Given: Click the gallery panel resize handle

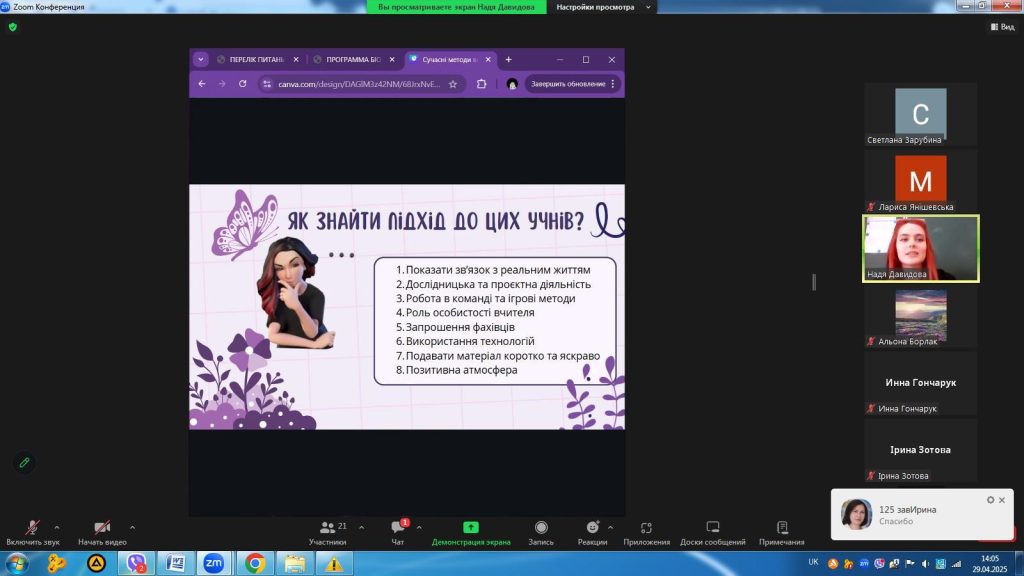Looking at the screenshot, I should click(814, 282).
